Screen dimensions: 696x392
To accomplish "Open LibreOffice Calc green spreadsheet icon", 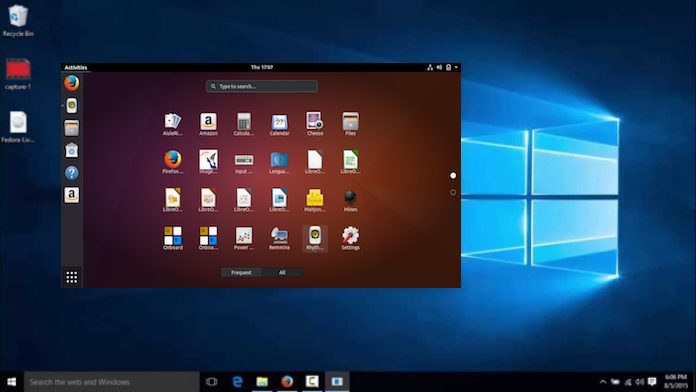I will tap(350, 162).
